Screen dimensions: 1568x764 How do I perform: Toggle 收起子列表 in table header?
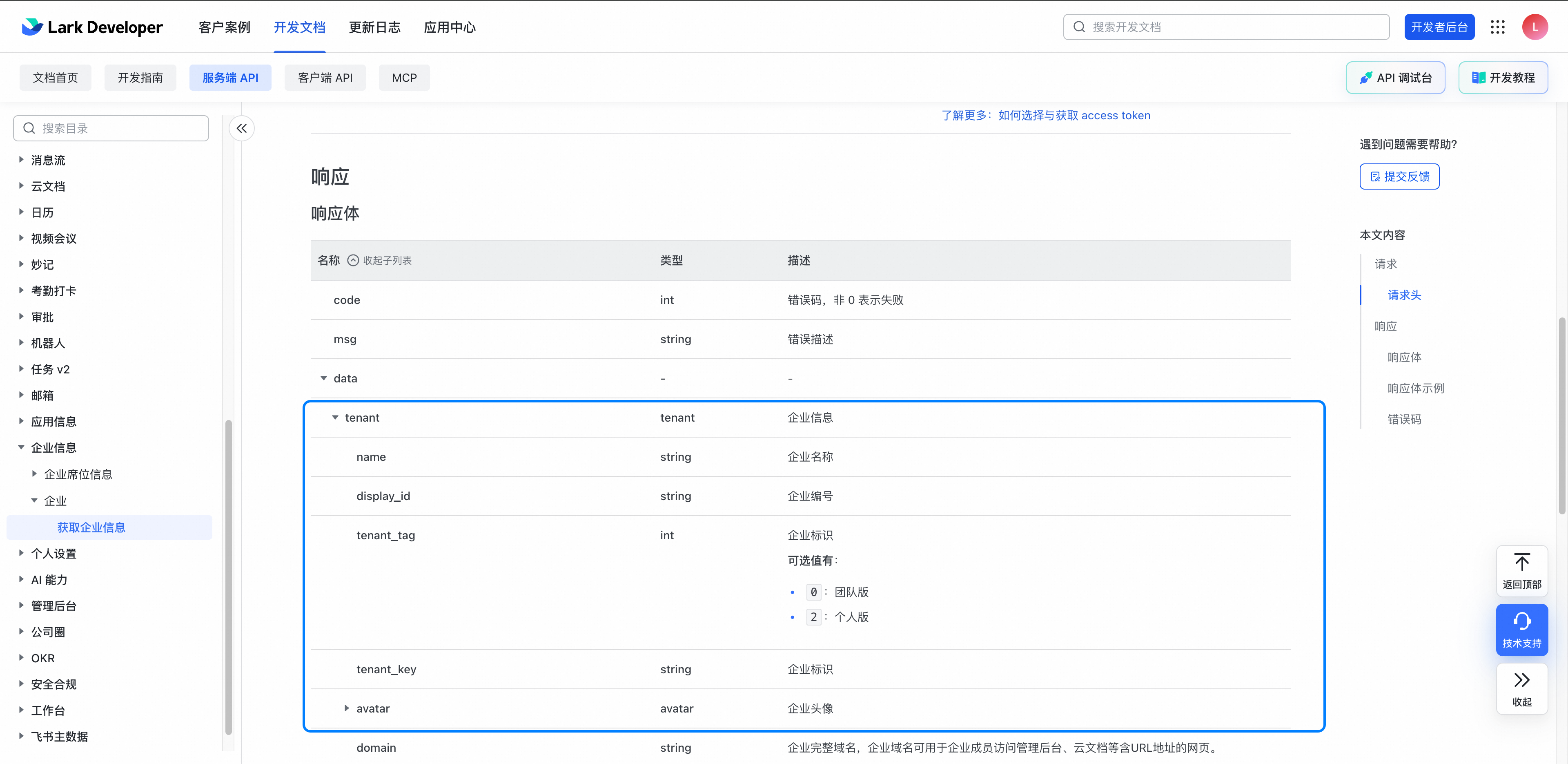[380, 261]
